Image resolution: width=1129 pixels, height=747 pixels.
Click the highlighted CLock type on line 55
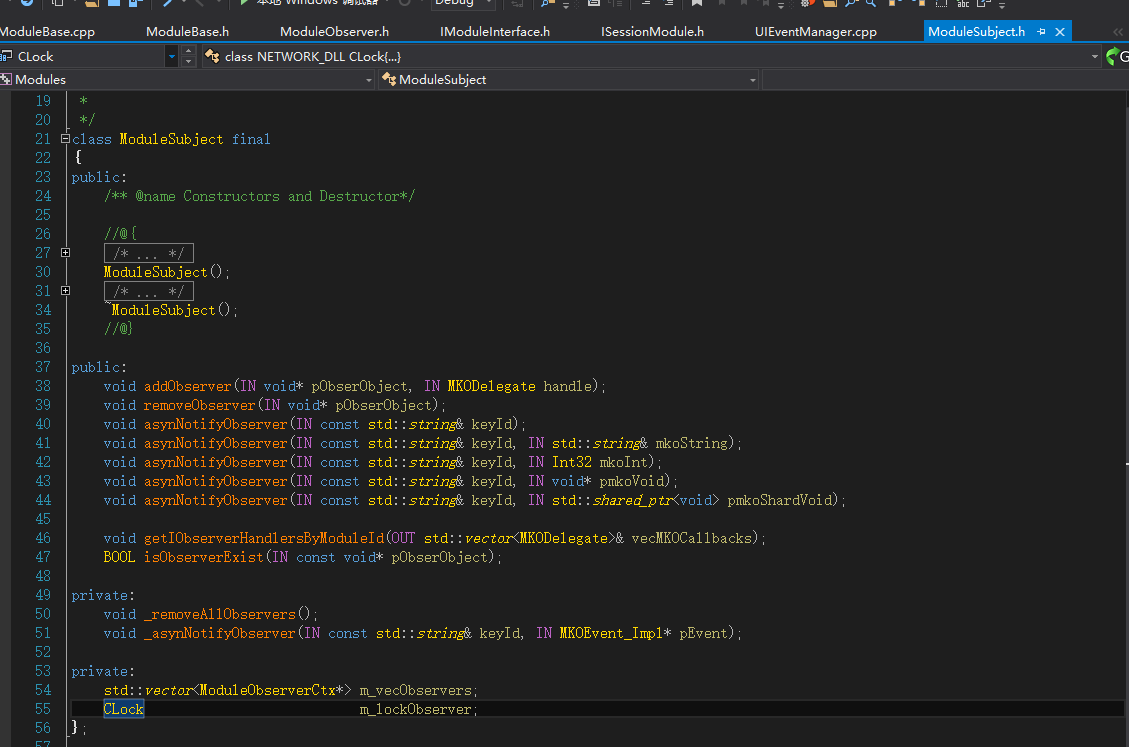pos(124,709)
